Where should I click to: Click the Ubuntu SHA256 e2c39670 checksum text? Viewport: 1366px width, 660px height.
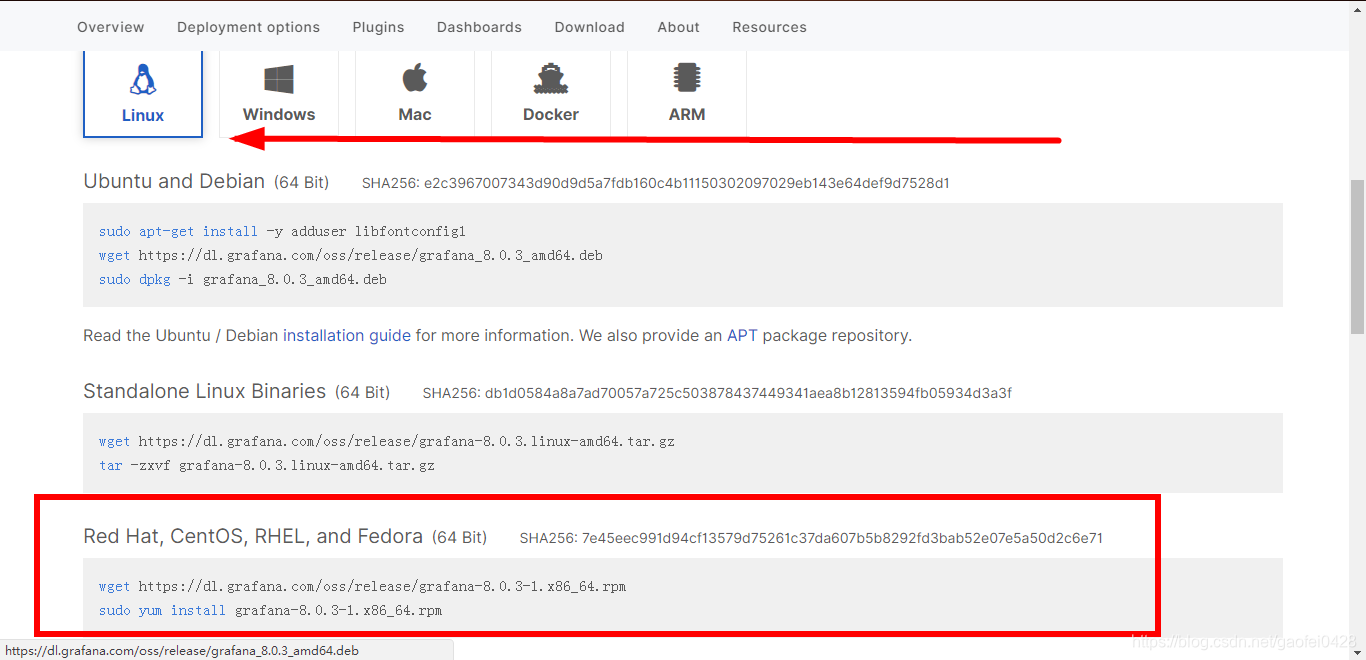pyautogui.click(x=656, y=183)
